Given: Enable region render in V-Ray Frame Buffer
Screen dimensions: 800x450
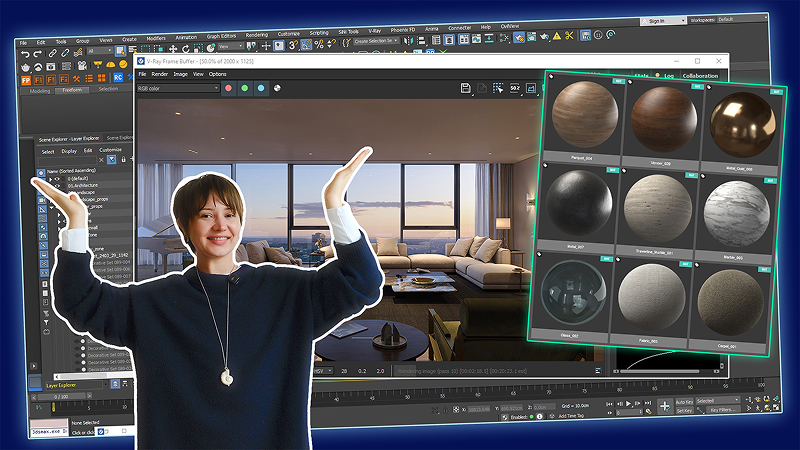Looking at the screenshot, I should point(498,88).
